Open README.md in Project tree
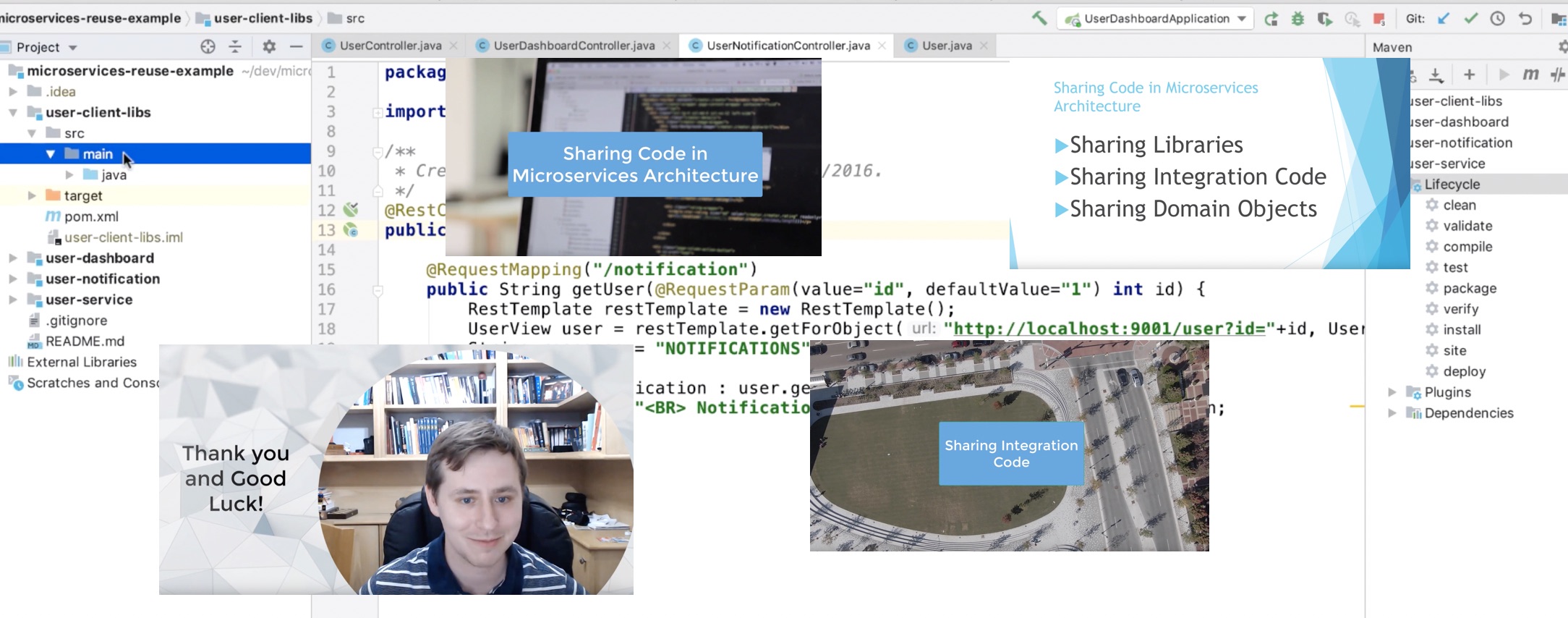Image resolution: width=1568 pixels, height=618 pixels. [85, 342]
